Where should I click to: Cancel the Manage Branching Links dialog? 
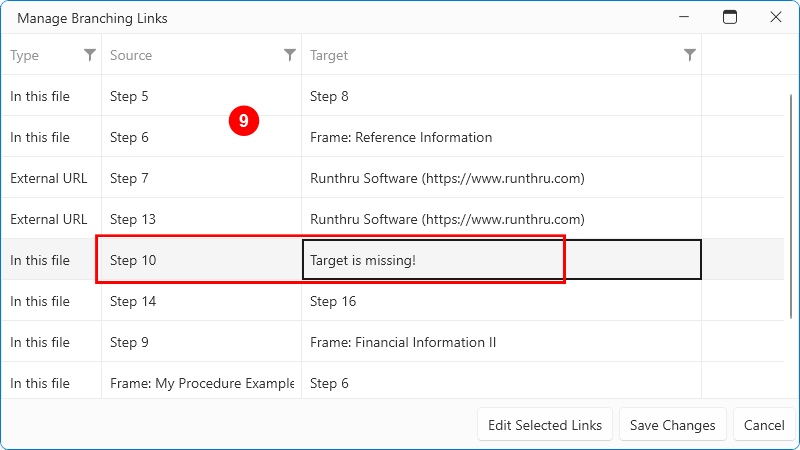(x=764, y=425)
